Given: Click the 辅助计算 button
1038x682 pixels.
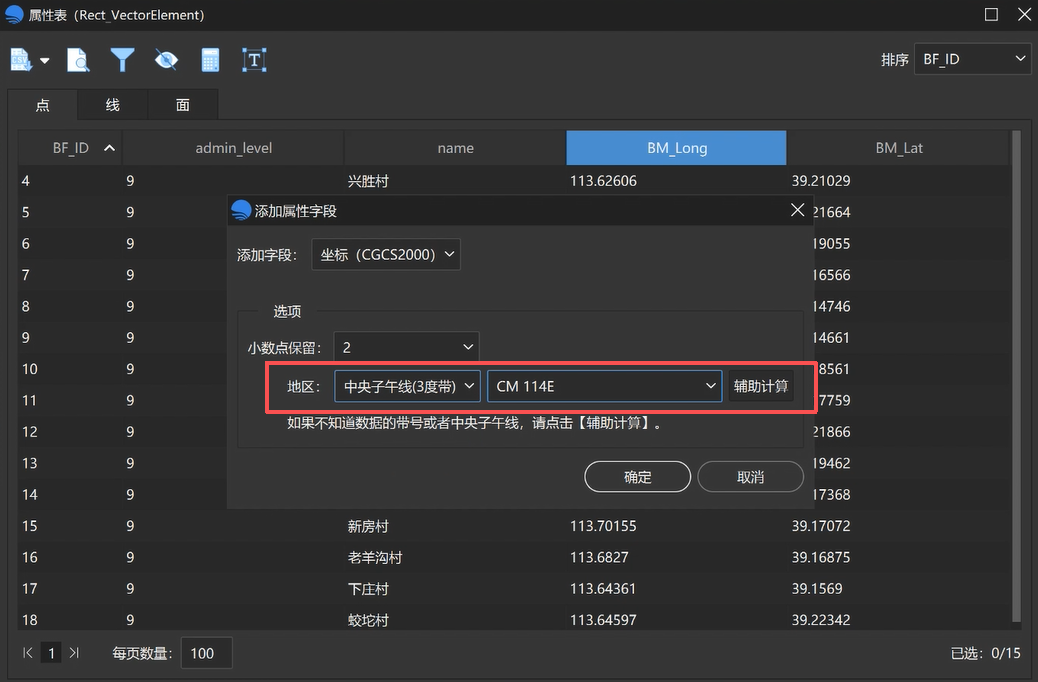Looking at the screenshot, I should [x=761, y=386].
